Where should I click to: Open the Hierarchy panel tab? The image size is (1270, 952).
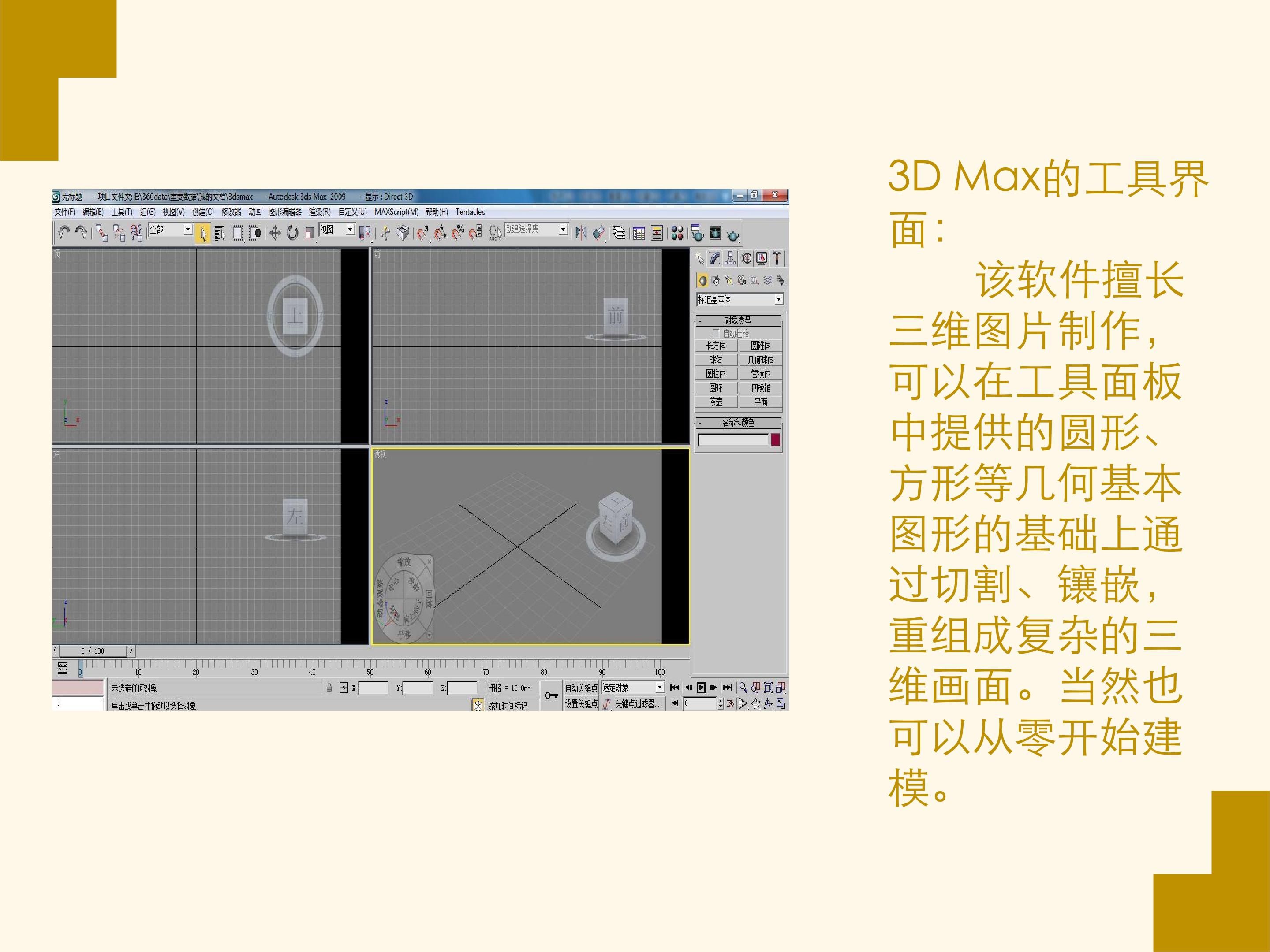(730, 258)
